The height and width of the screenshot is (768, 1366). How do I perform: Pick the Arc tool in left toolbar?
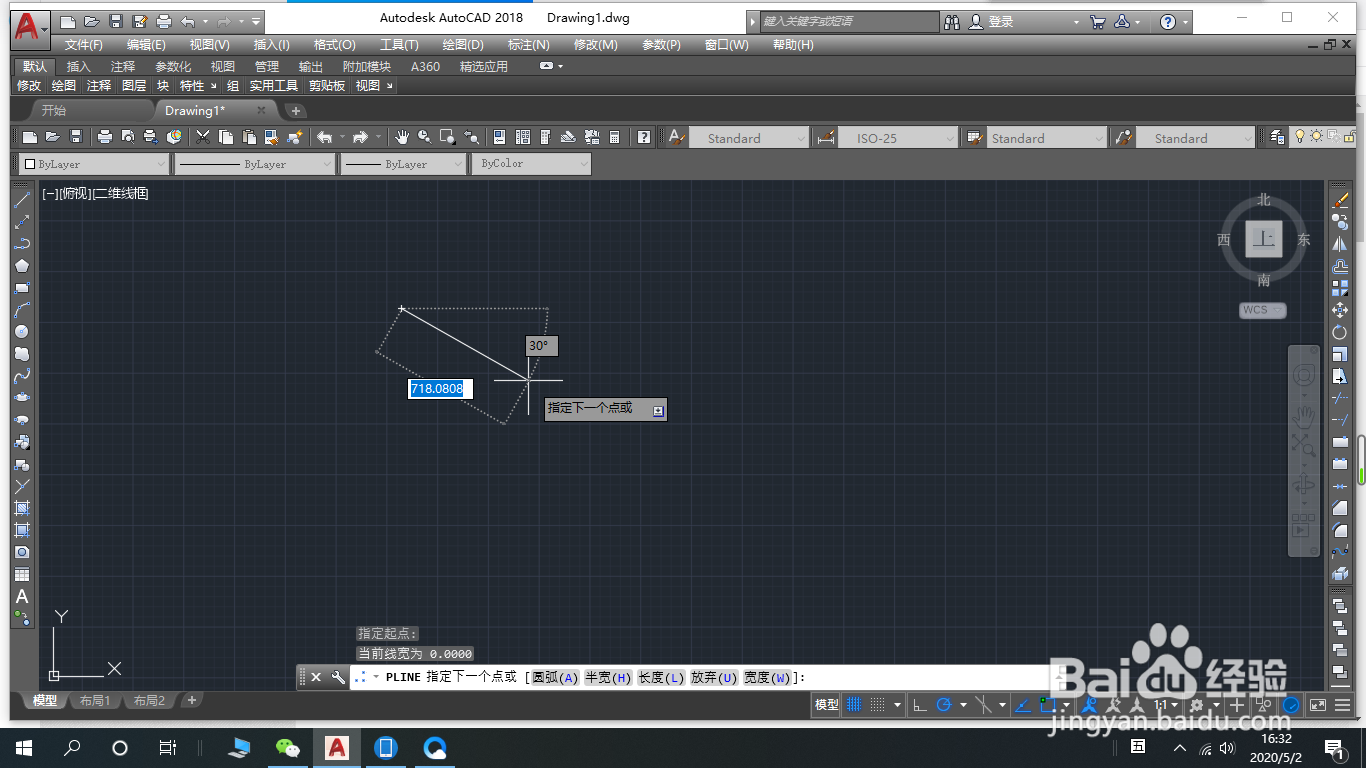point(22,310)
